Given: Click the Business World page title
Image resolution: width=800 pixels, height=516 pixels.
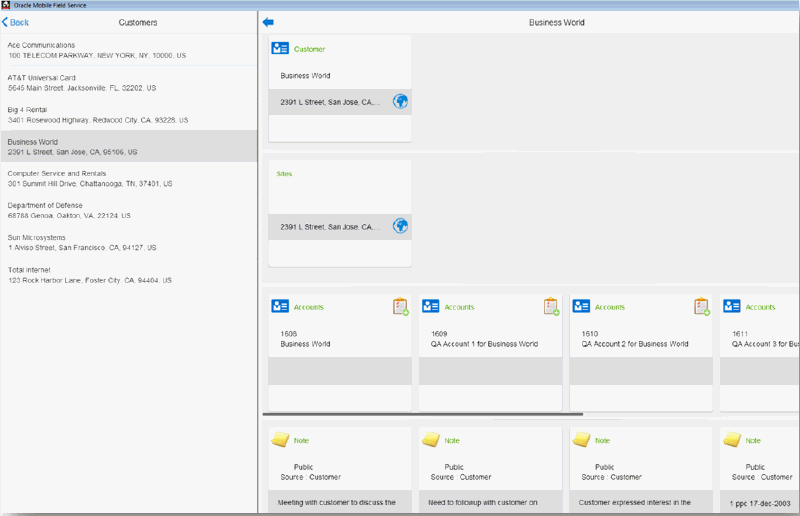Looking at the screenshot, I should 557,22.
